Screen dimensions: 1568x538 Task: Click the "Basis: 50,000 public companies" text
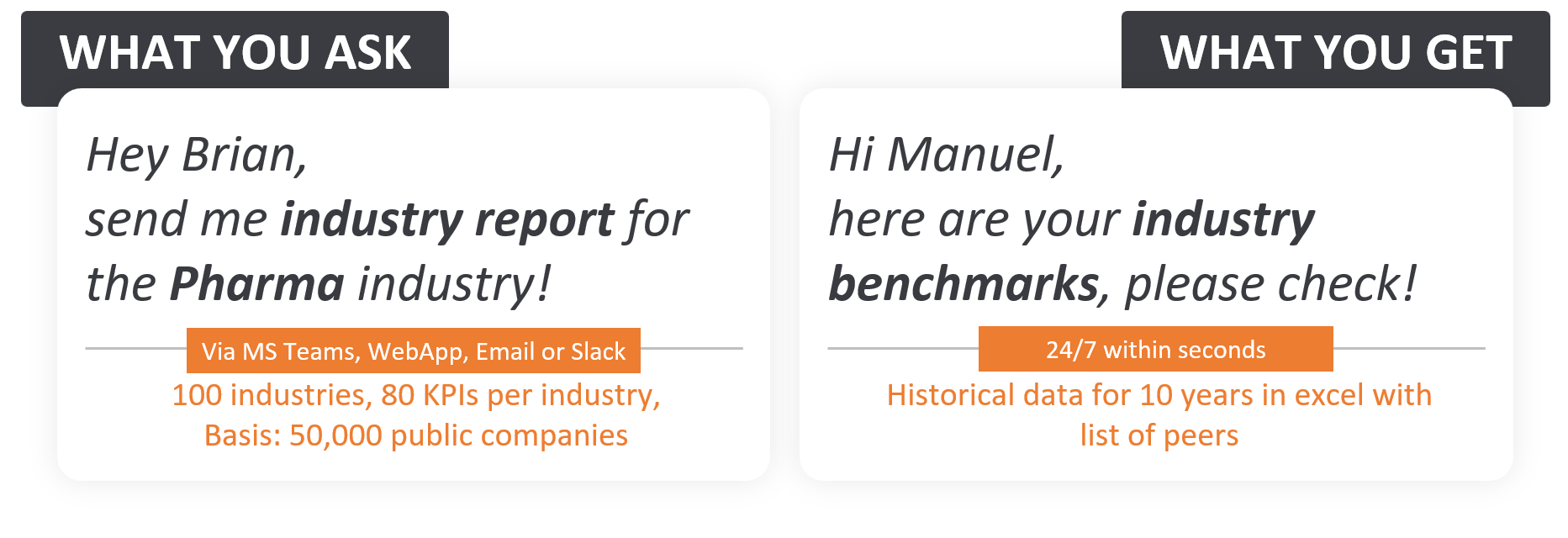click(416, 435)
